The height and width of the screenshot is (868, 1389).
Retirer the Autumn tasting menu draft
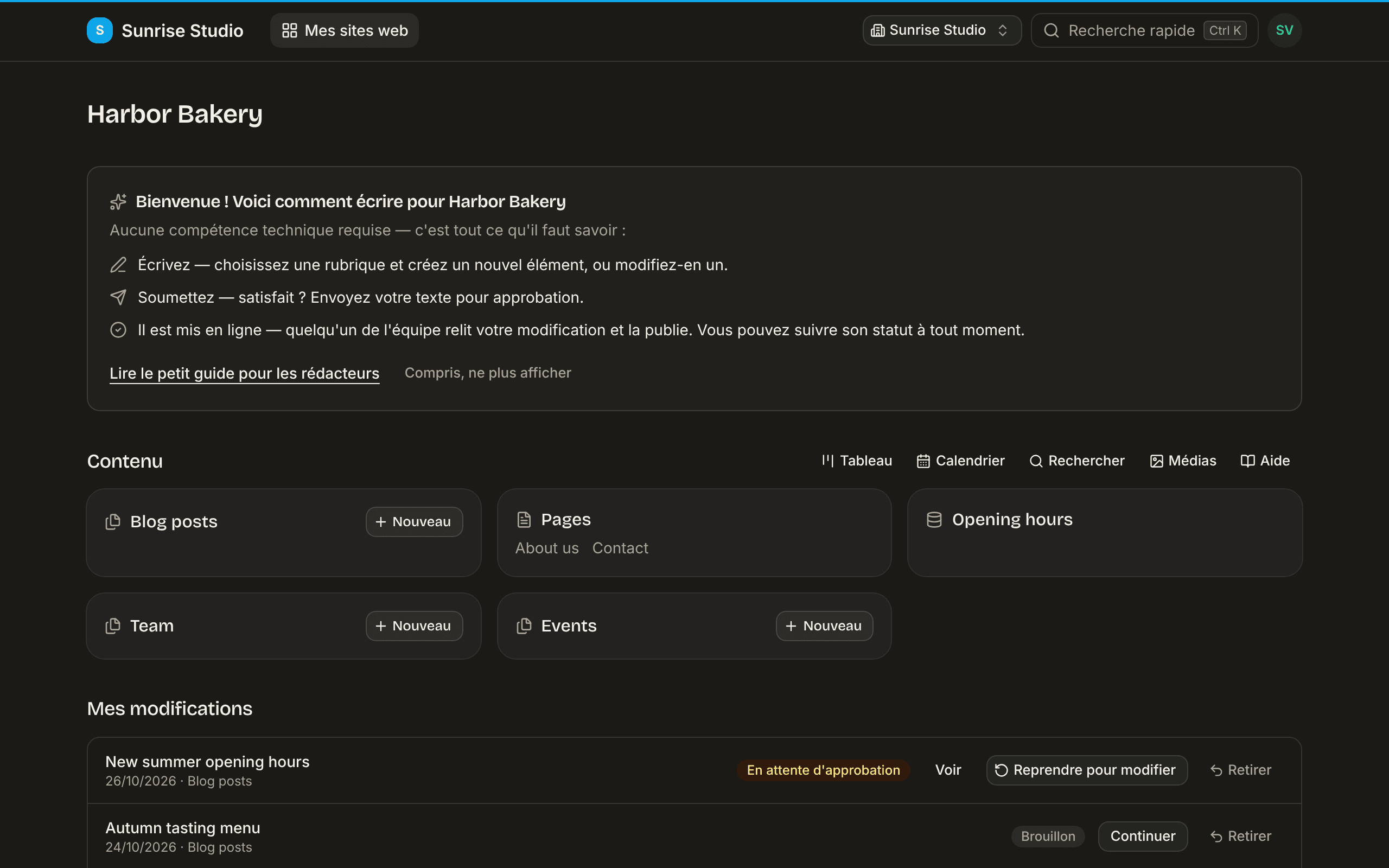[1240, 837]
